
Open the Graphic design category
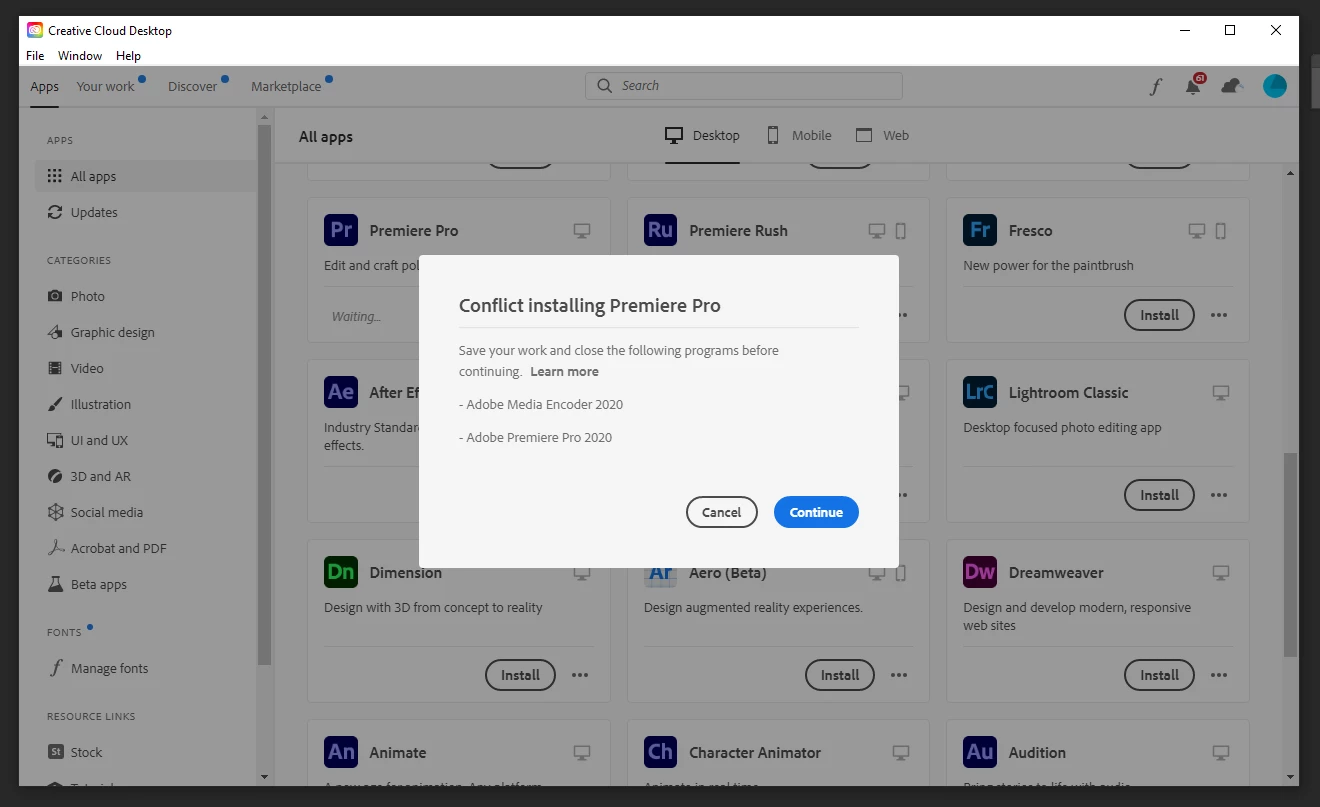pos(101,332)
